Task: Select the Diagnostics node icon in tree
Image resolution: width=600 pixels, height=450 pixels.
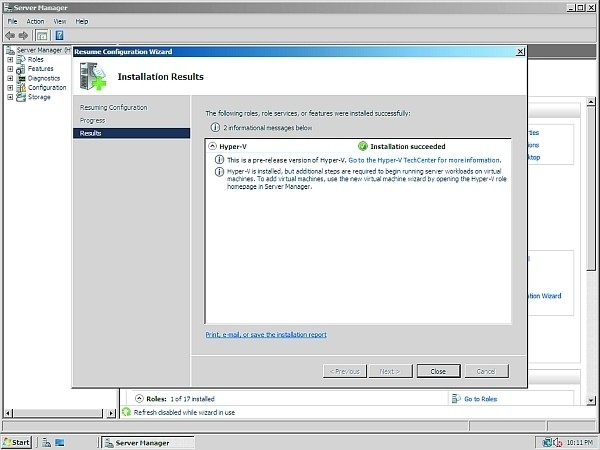Action: [x=21, y=78]
